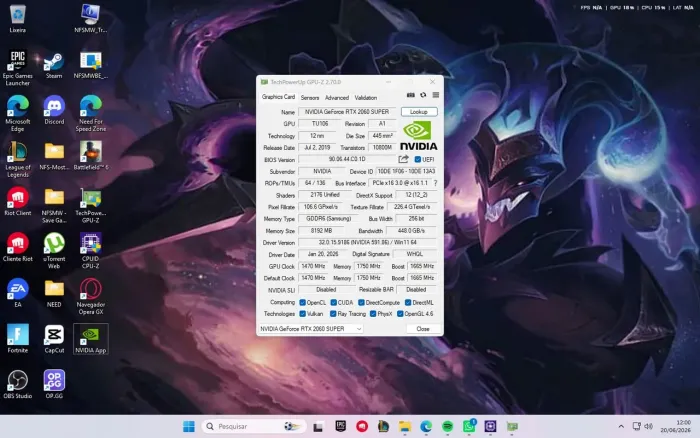Toggle the DirectML checkbox
This screenshot has height=438, width=700.
(x=408, y=302)
